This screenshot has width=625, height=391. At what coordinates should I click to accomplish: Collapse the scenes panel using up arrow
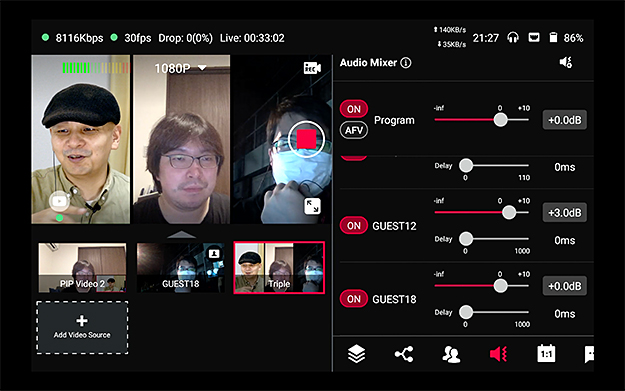point(181,234)
